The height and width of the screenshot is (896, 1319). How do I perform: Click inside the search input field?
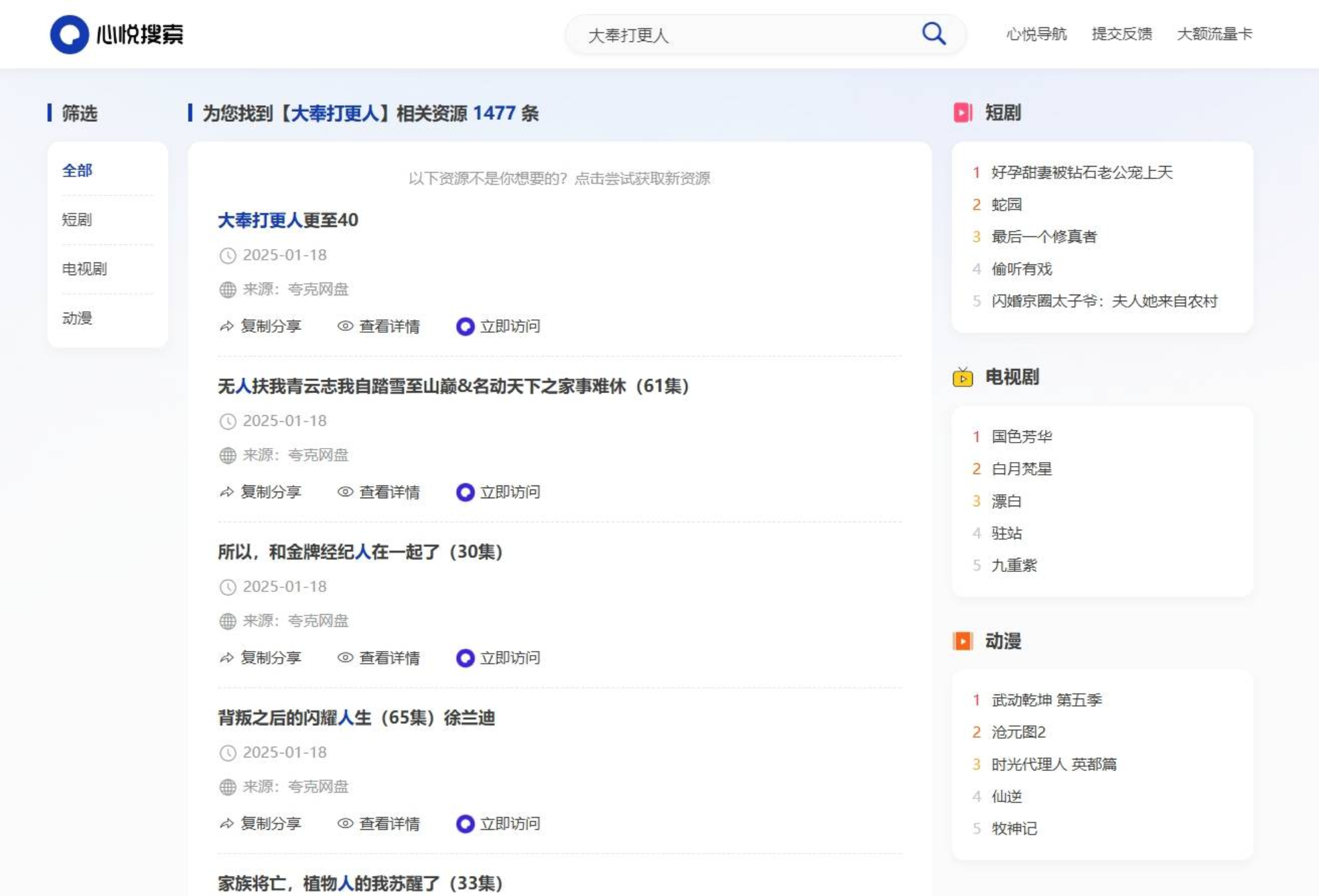coord(737,33)
